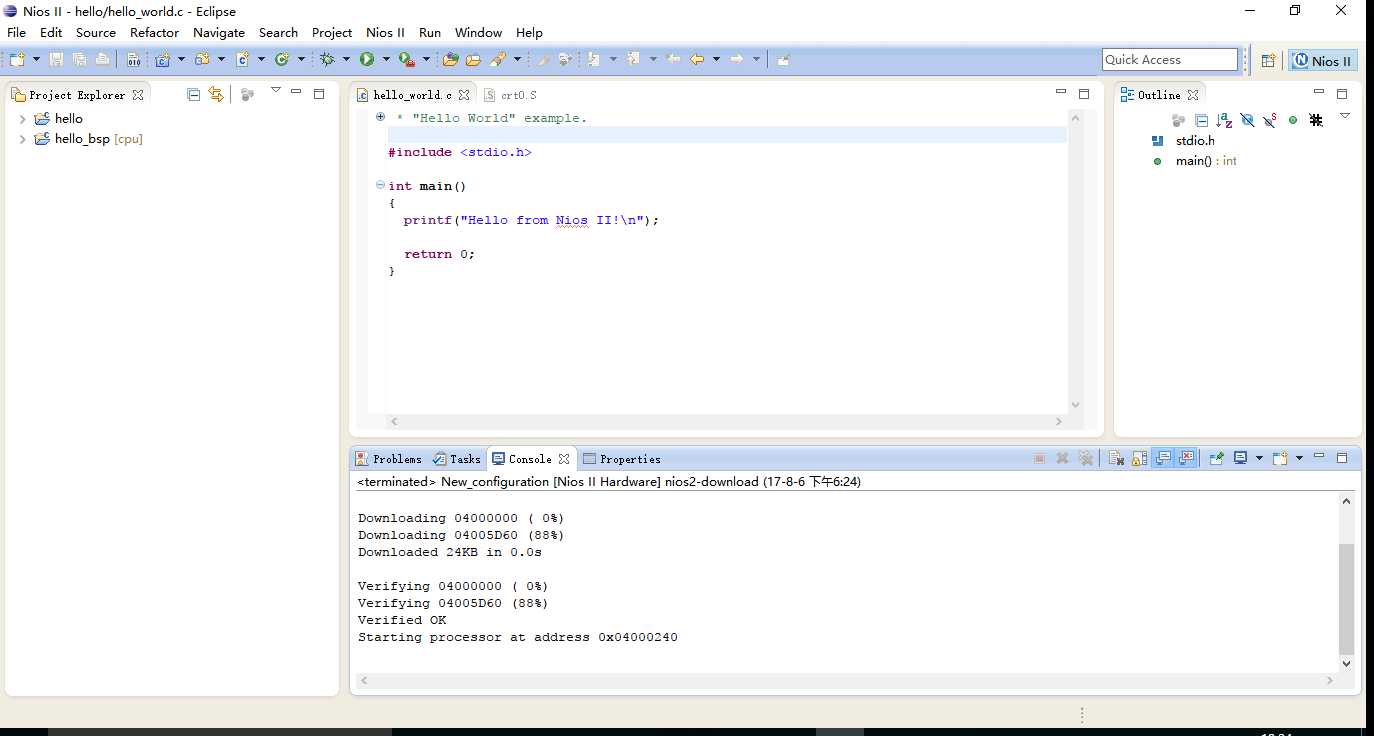Open the Debug dropdown arrow

click(346, 60)
